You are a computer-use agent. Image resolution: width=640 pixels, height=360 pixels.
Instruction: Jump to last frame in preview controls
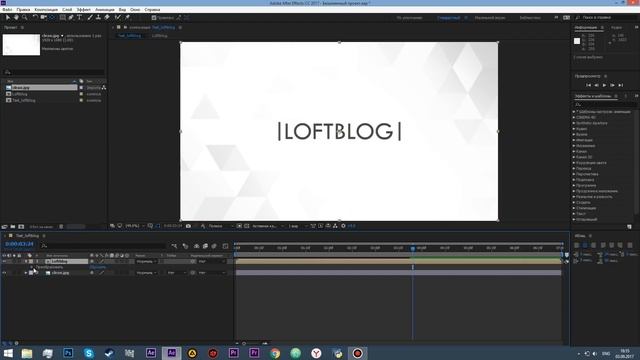[x=620, y=85]
